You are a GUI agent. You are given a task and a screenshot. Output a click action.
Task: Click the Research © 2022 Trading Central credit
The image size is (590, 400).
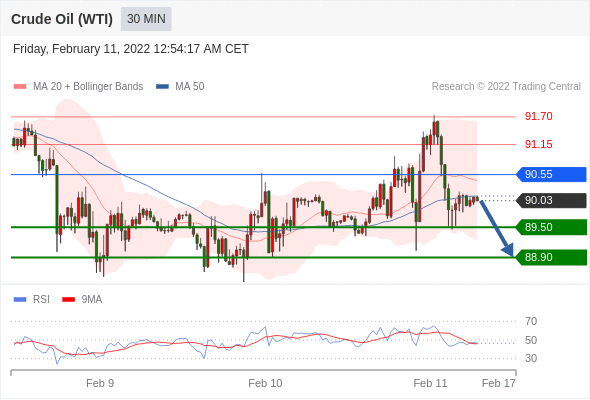click(506, 87)
